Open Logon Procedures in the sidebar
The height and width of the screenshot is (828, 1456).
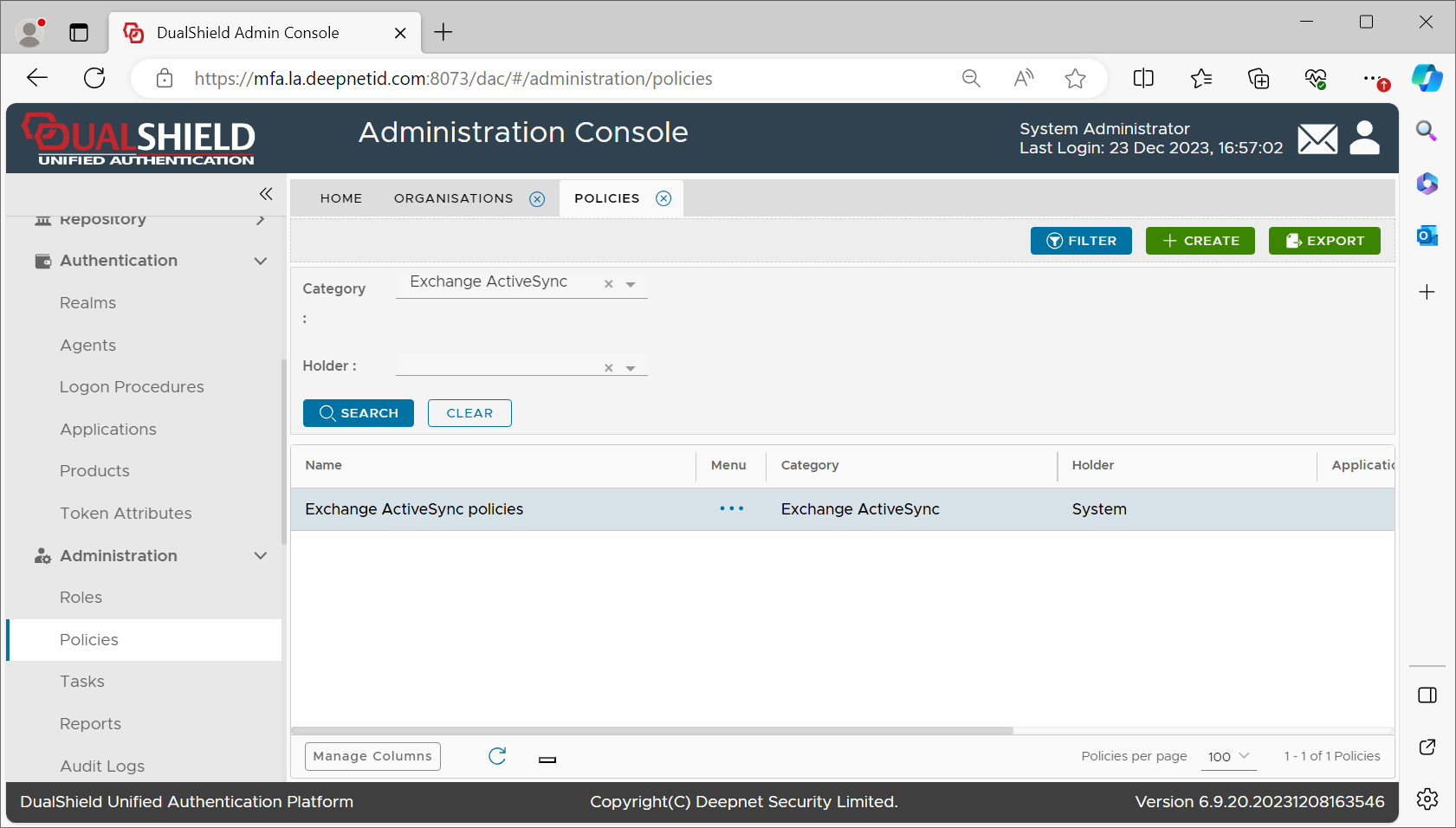[x=132, y=387]
